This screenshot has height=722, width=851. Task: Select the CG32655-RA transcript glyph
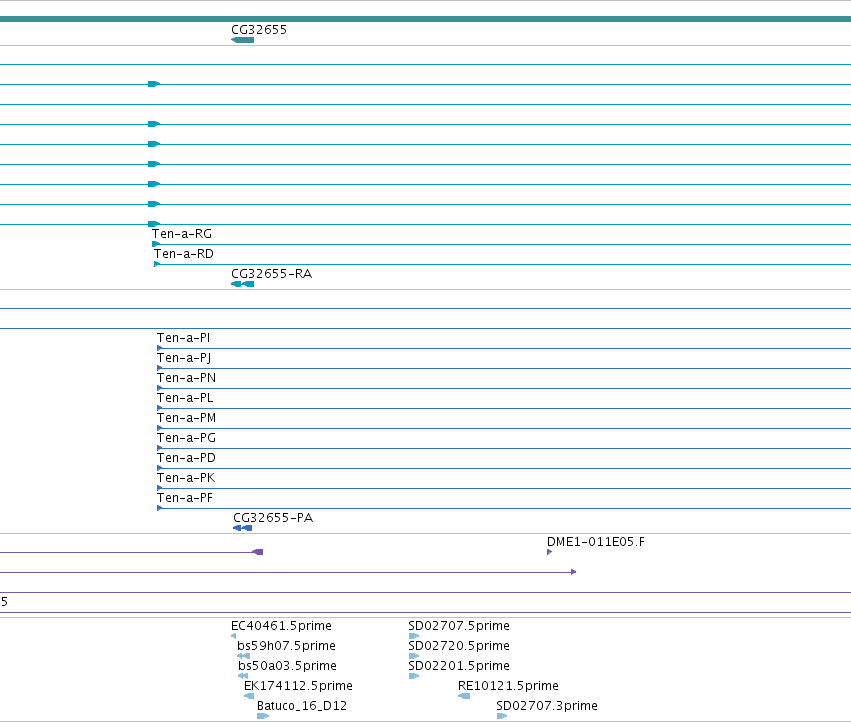(243, 284)
